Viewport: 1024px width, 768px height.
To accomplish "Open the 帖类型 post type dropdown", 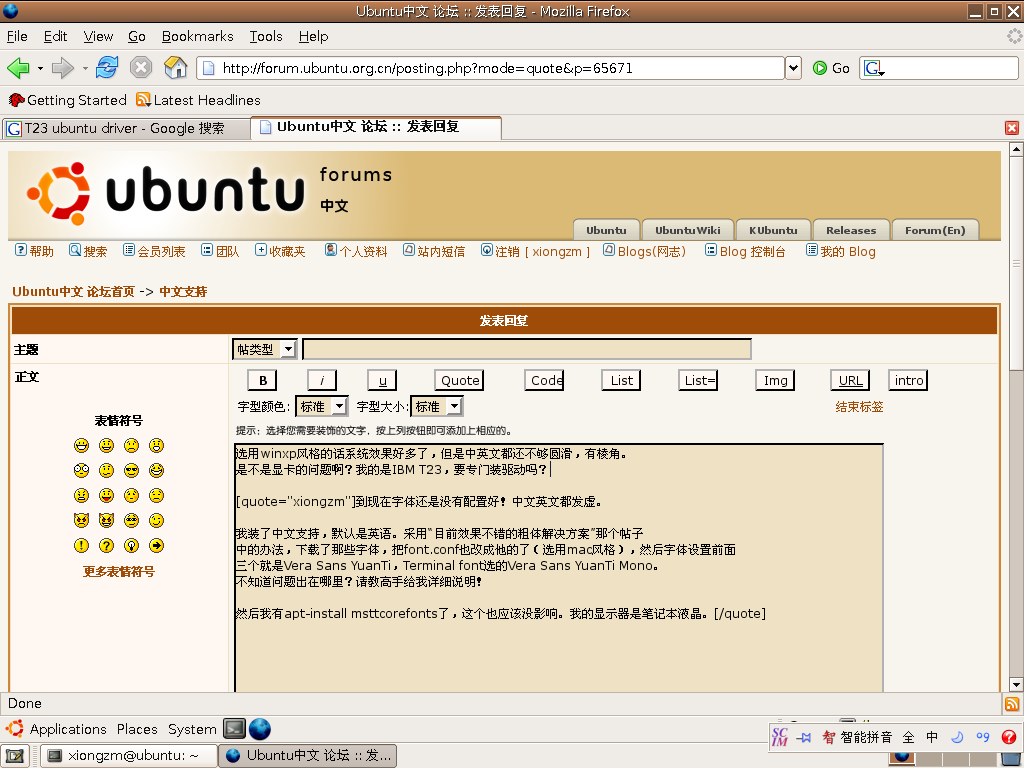I will [x=265, y=349].
